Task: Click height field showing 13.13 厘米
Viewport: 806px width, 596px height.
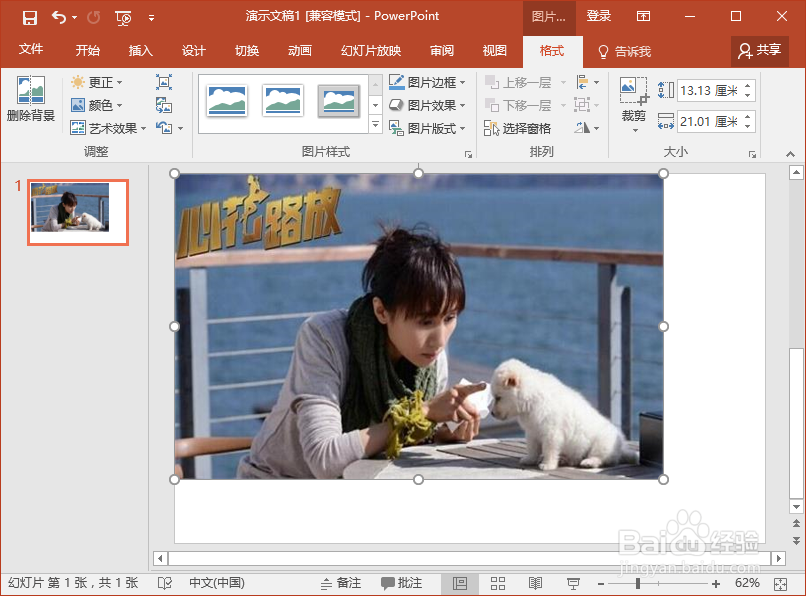Action: (709, 91)
